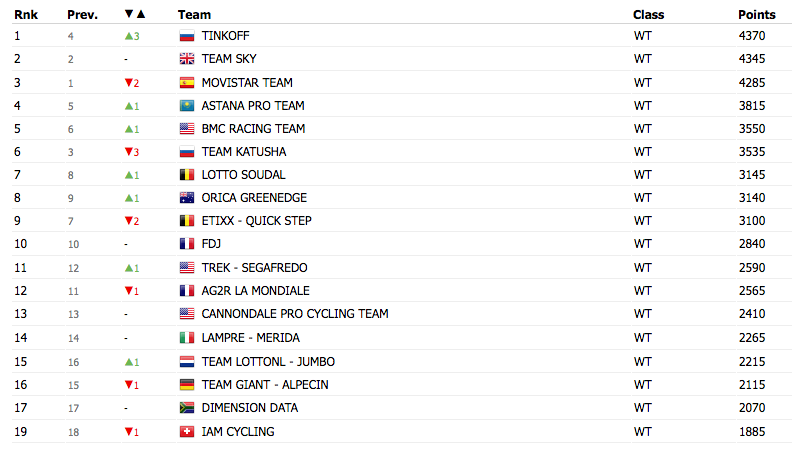This screenshot has height=453, width=805.
Task: Click the Australian flag beside ORICA GREENEDGE
Action: click(x=187, y=198)
